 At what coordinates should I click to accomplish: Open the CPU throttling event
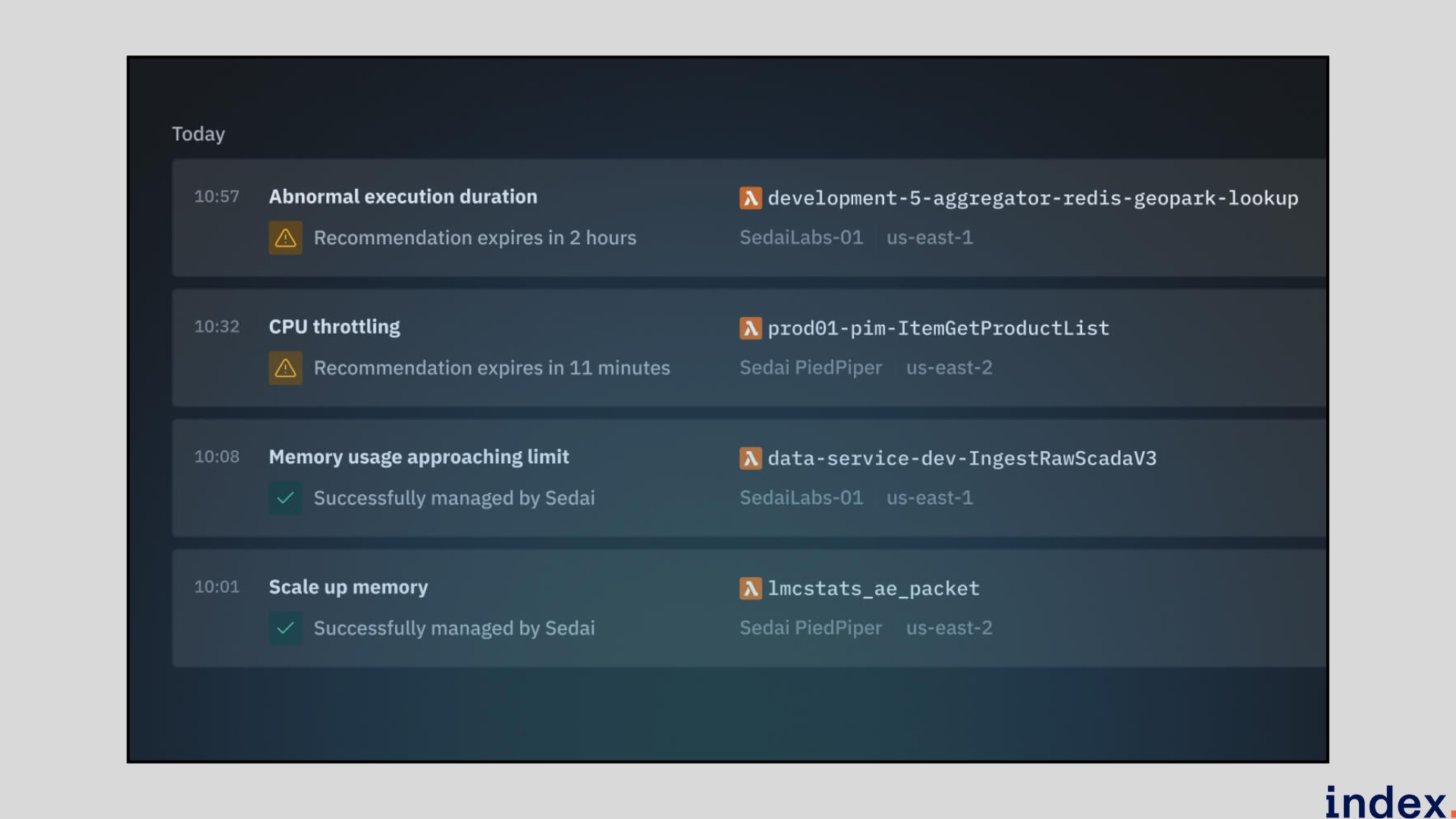point(334,327)
